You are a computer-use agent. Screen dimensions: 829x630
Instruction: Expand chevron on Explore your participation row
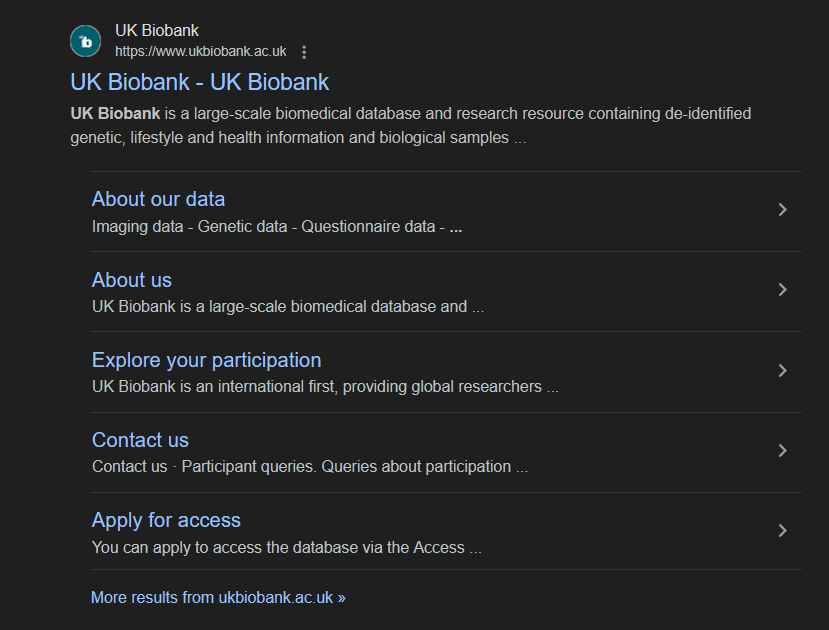tap(782, 370)
